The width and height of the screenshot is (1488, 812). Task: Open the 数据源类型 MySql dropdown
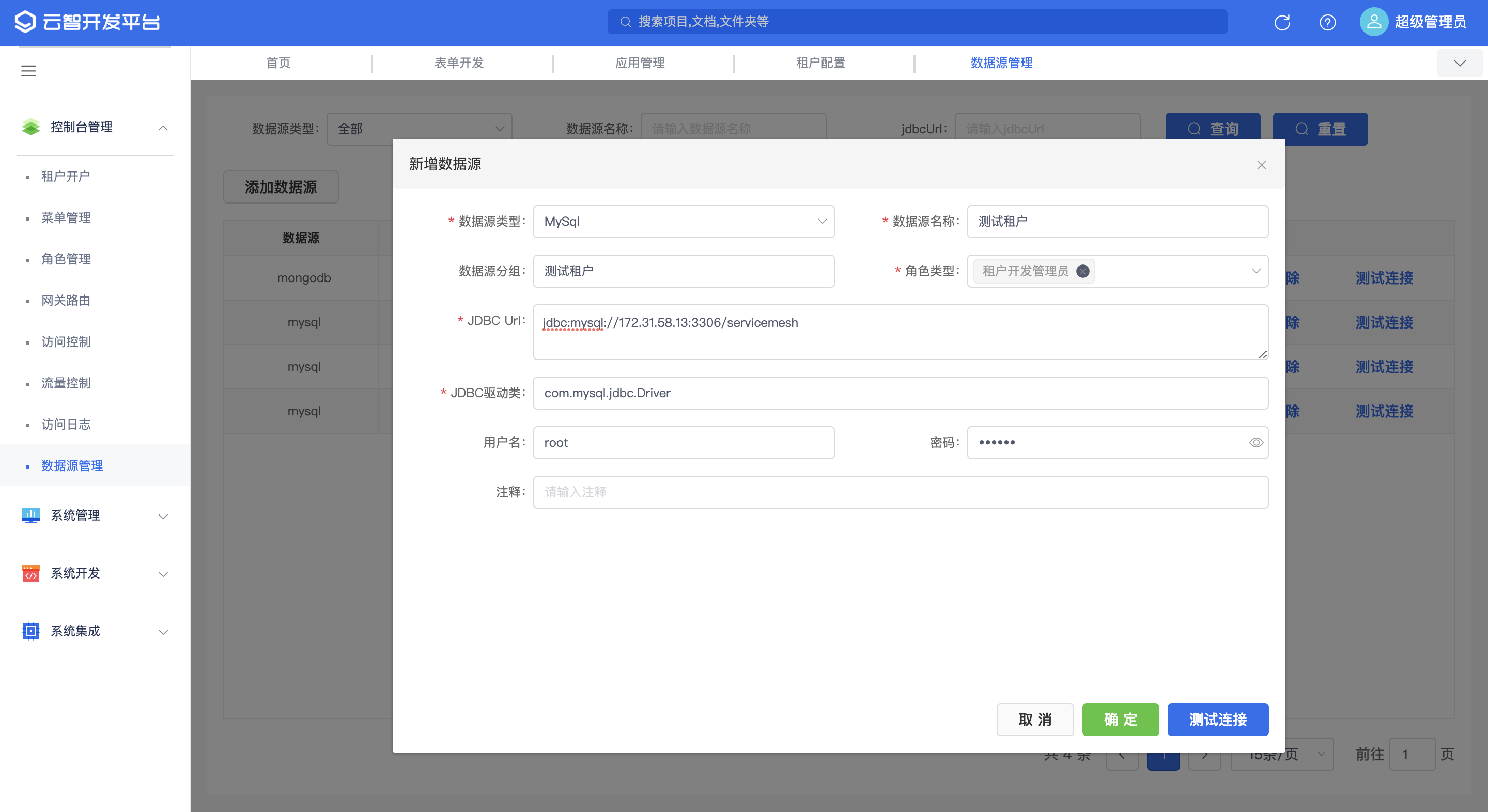click(x=684, y=222)
